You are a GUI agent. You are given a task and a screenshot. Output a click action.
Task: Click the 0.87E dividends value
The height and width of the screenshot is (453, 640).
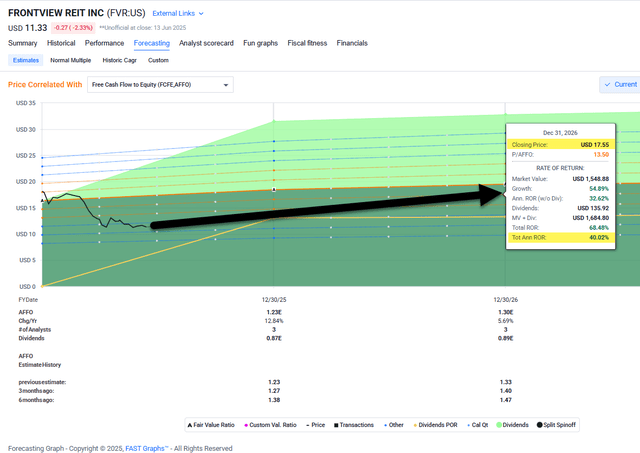pos(274,338)
